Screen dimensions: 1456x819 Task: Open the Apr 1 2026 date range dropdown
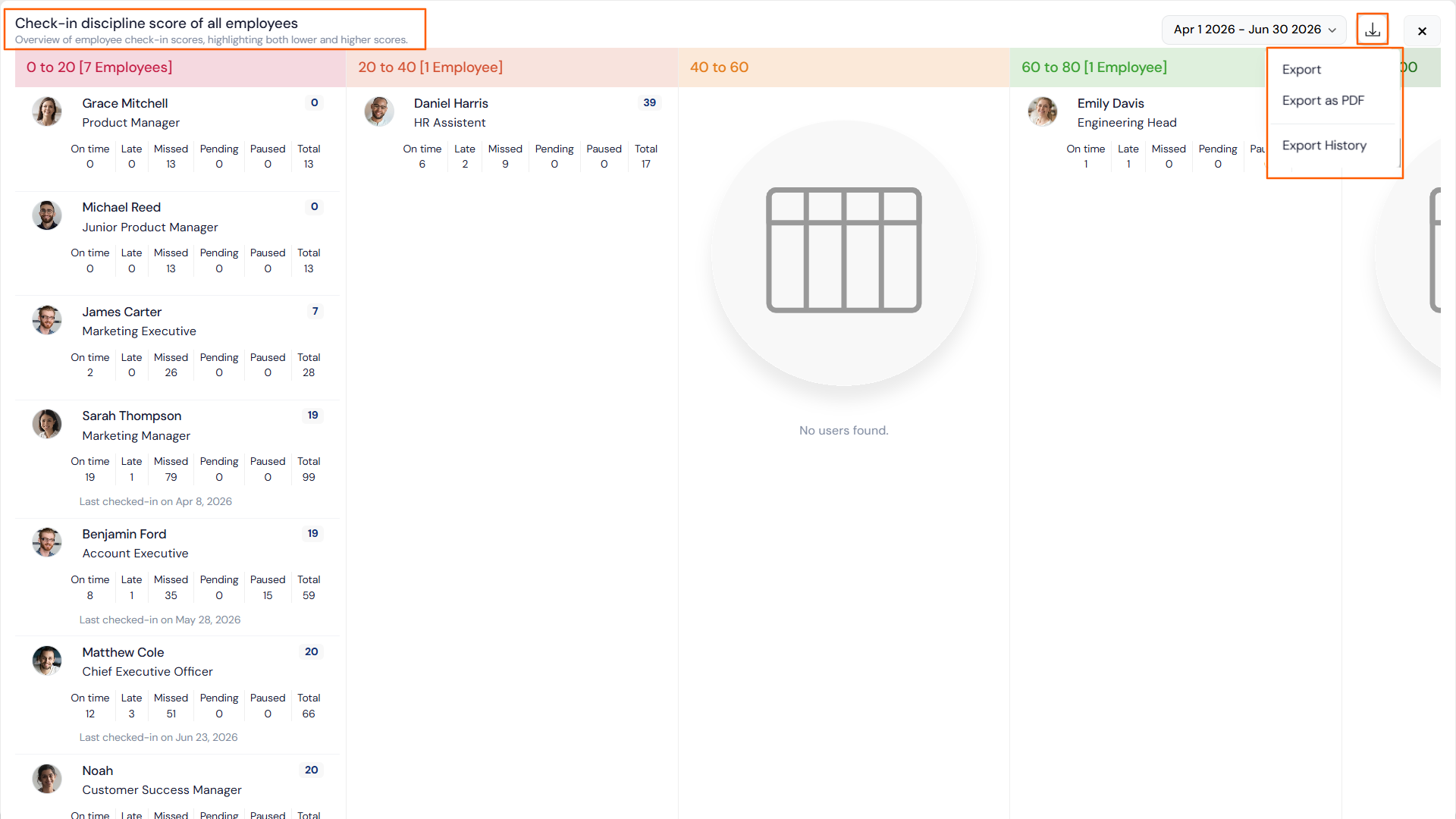(1254, 30)
